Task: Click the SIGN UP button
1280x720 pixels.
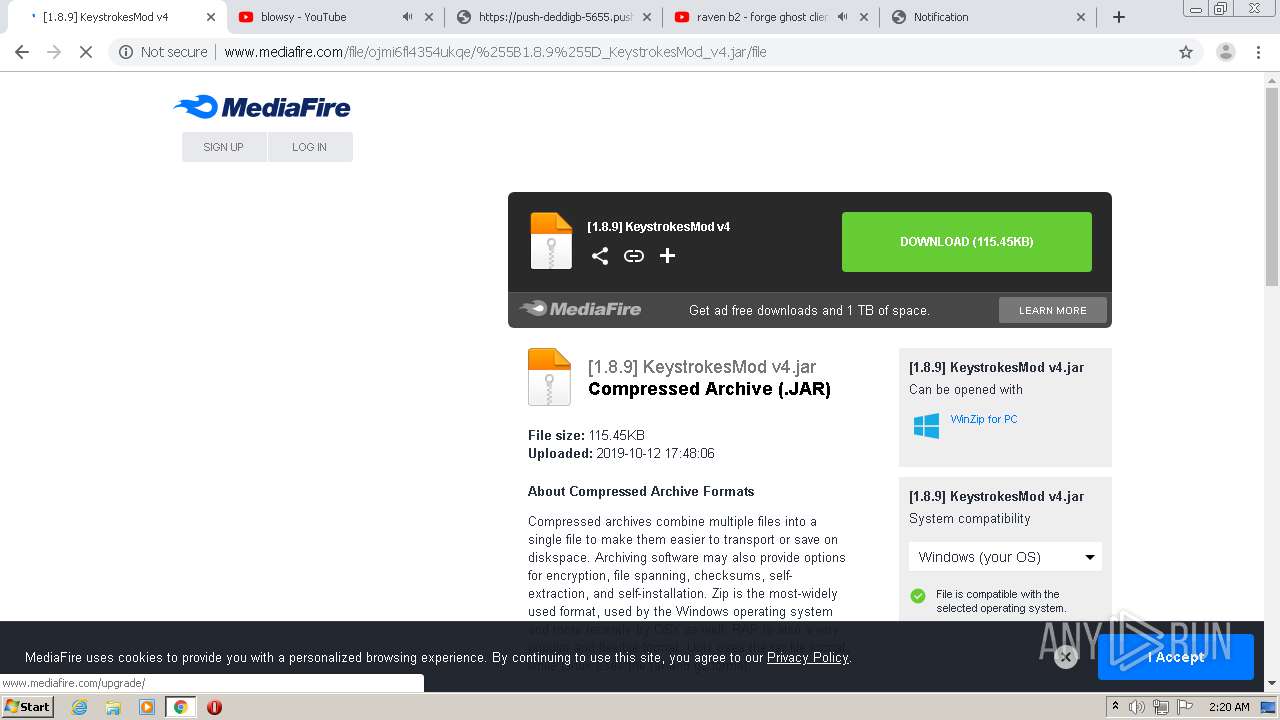Action: coord(224,147)
